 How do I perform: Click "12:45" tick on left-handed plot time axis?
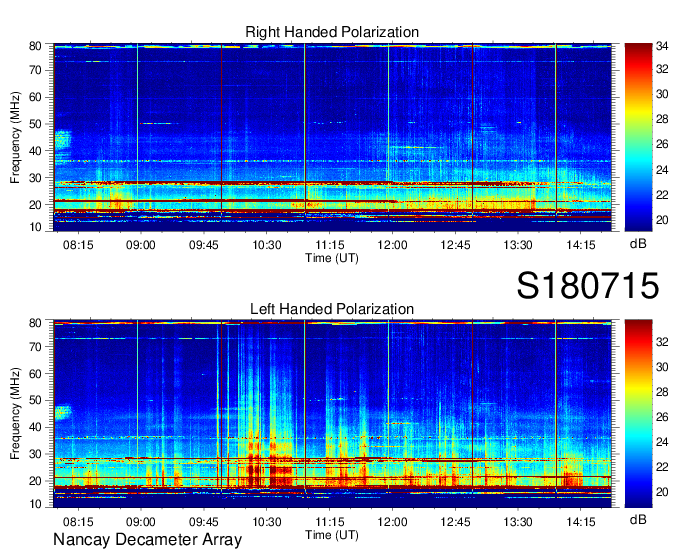pyautogui.click(x=455, y=522)
